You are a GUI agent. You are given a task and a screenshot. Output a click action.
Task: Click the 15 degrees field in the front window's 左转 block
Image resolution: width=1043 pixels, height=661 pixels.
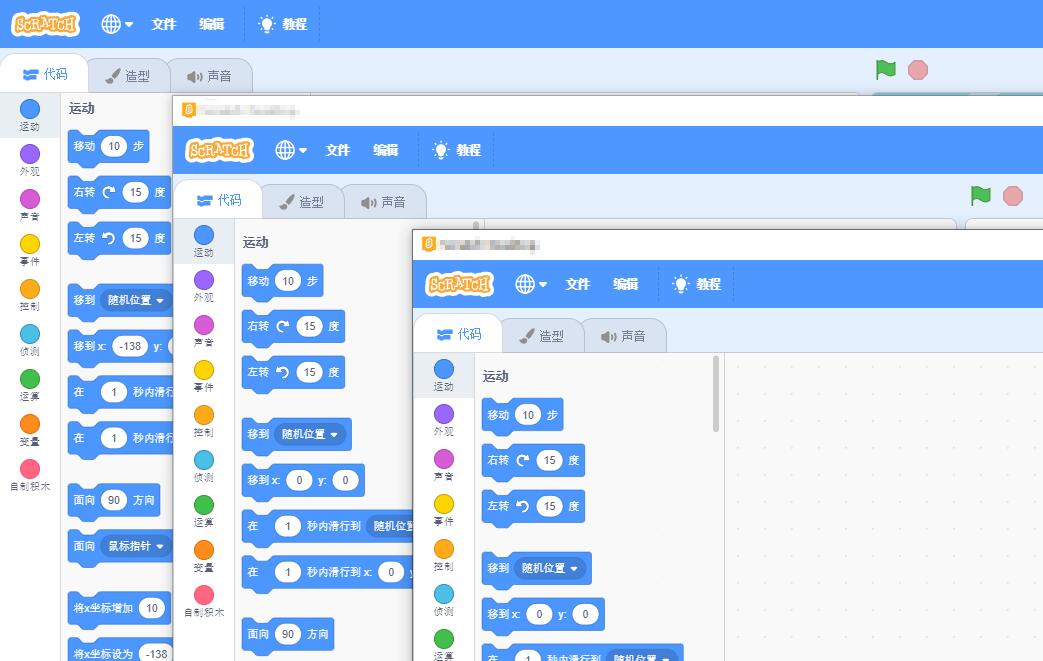point(550,506)
